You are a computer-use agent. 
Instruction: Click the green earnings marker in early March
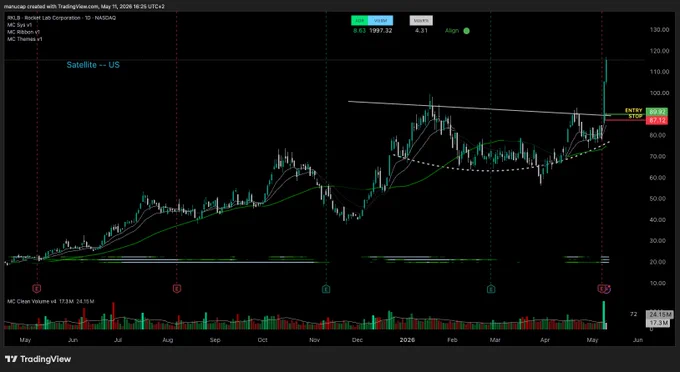point(490,288)
